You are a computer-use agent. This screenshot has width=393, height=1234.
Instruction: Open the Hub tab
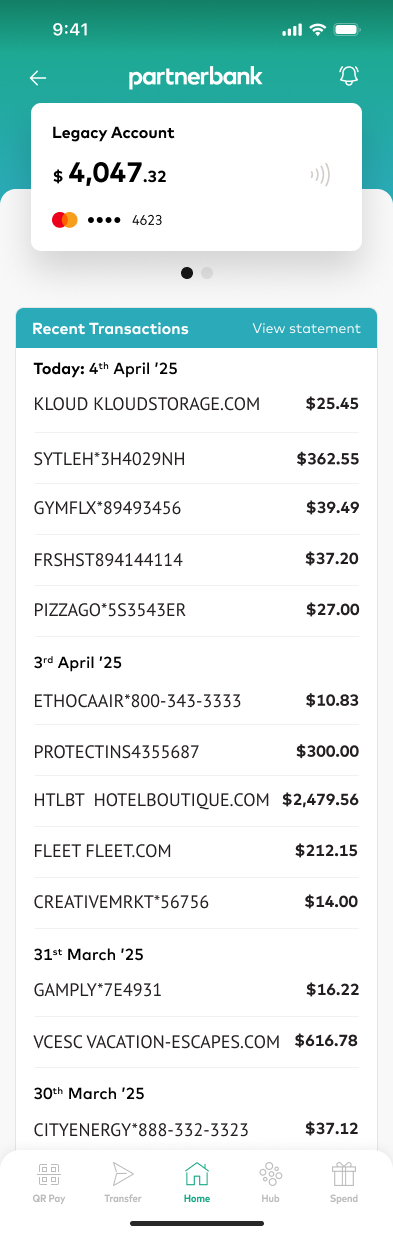click(270, 1182)
